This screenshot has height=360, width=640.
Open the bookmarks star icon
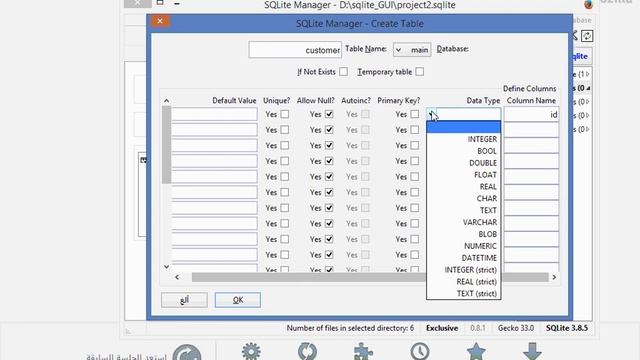[476, 351]
